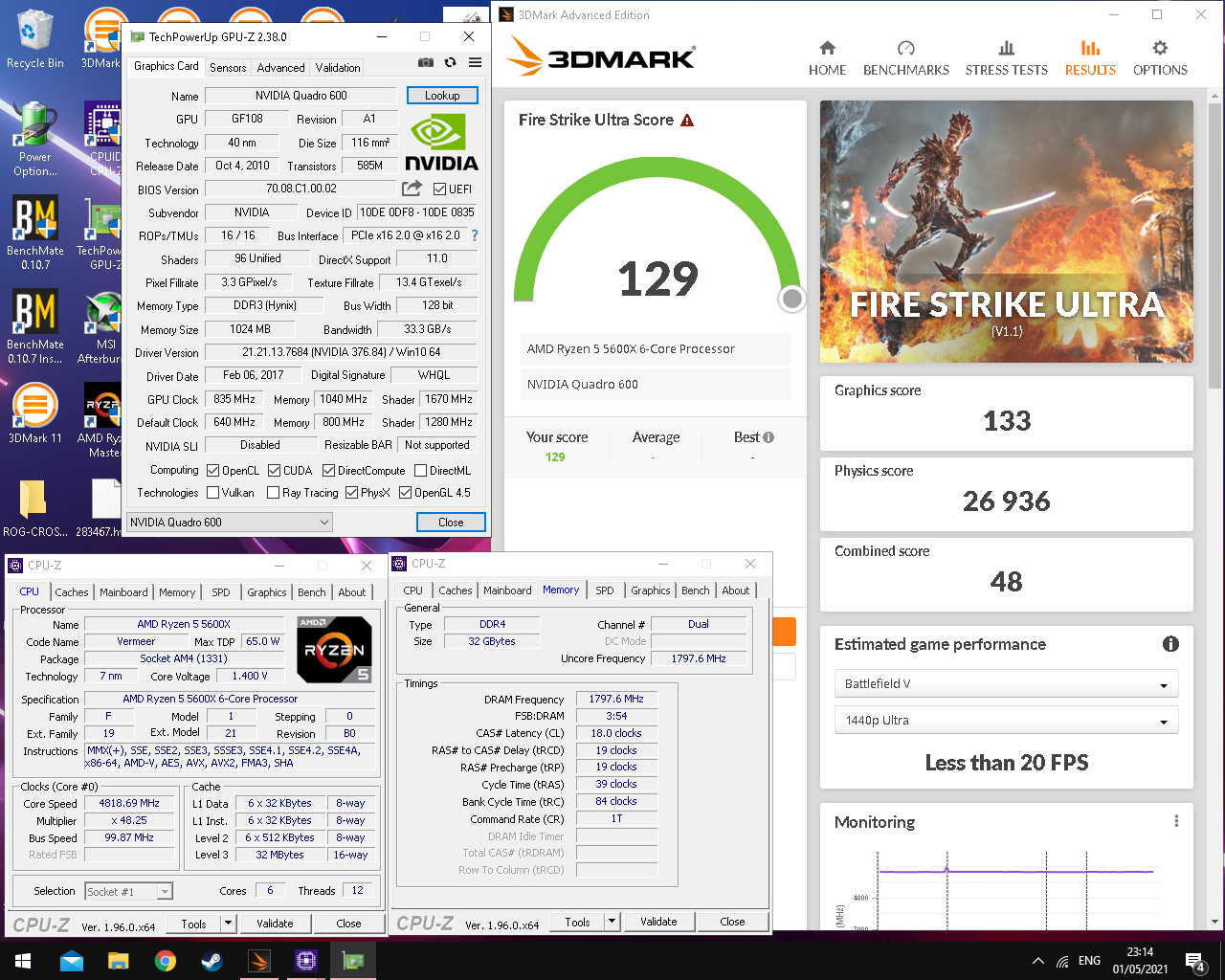Open STRESS TESTS in 3DMark
This screenshot has width=1225, height=980.
[x=1006, y=58]
